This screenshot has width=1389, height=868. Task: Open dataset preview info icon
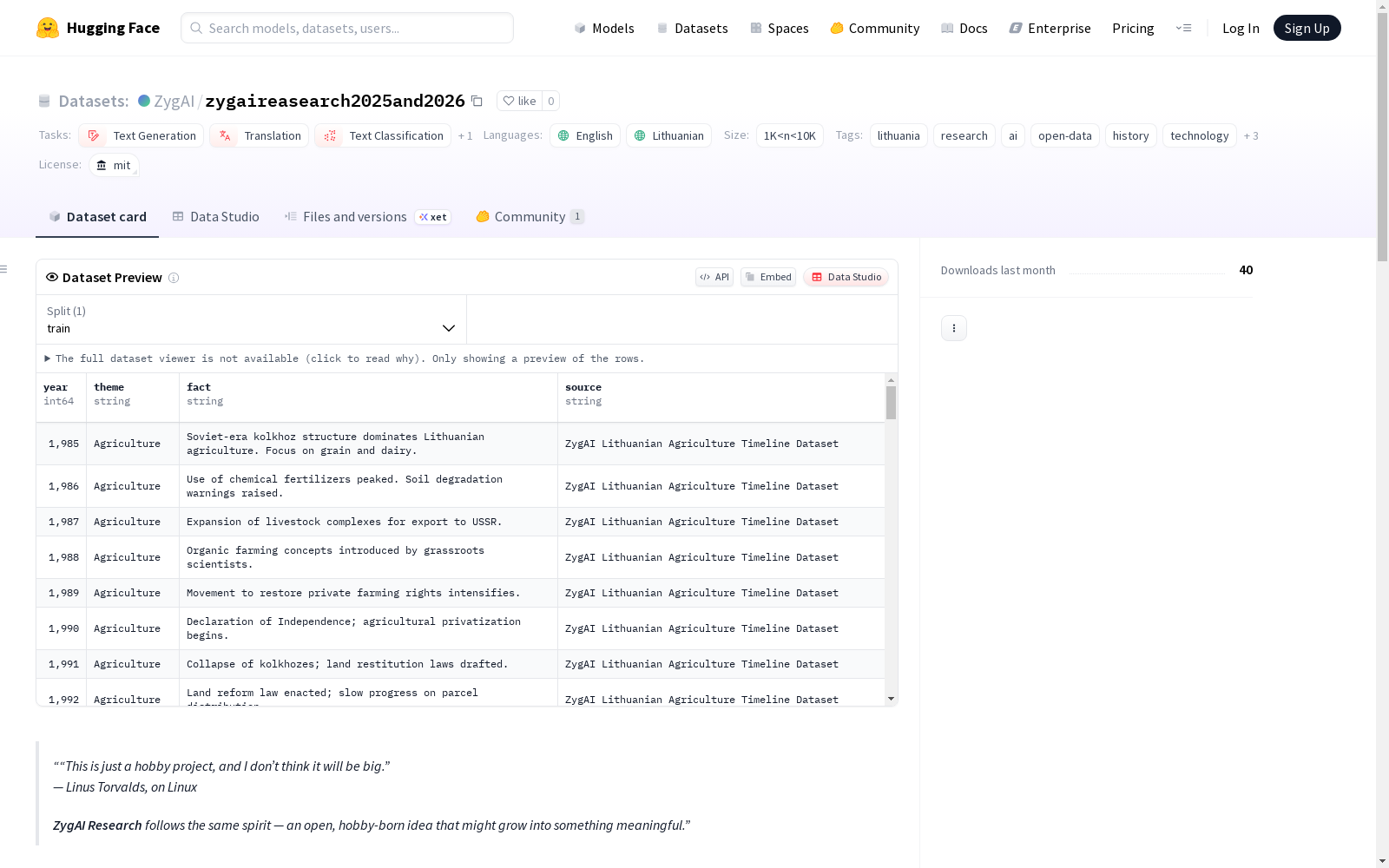[174, 278]
